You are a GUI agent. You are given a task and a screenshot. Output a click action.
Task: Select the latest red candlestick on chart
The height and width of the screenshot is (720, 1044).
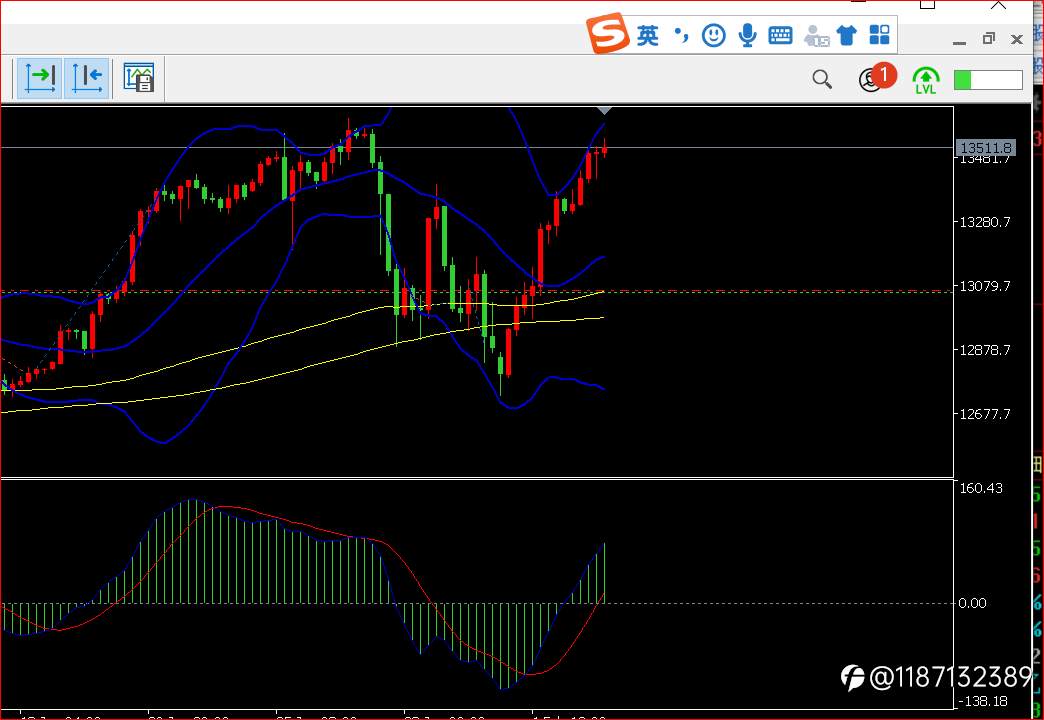click(605, 149)
